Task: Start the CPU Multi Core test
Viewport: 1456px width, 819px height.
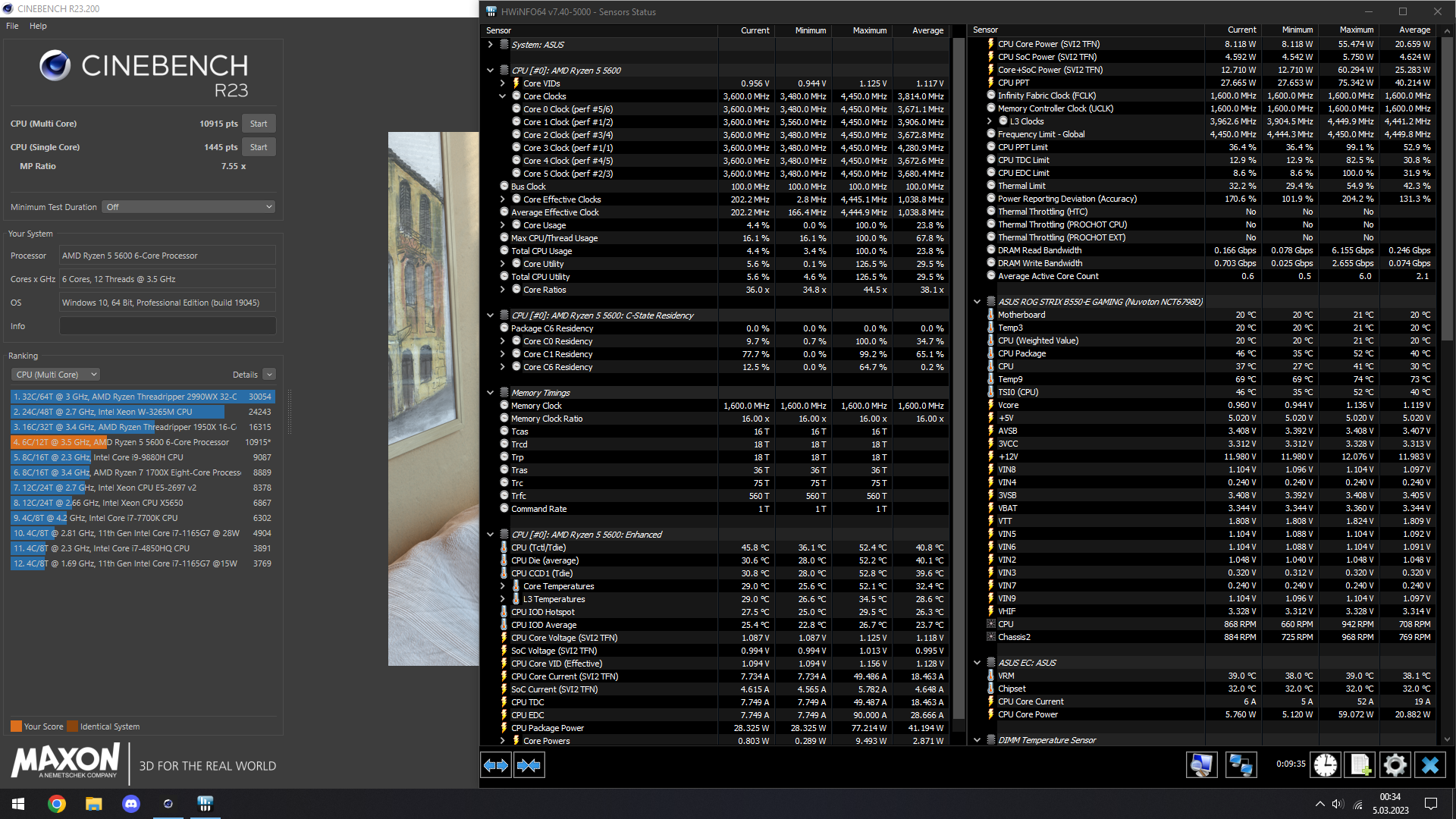Action: tap(259, 124)
